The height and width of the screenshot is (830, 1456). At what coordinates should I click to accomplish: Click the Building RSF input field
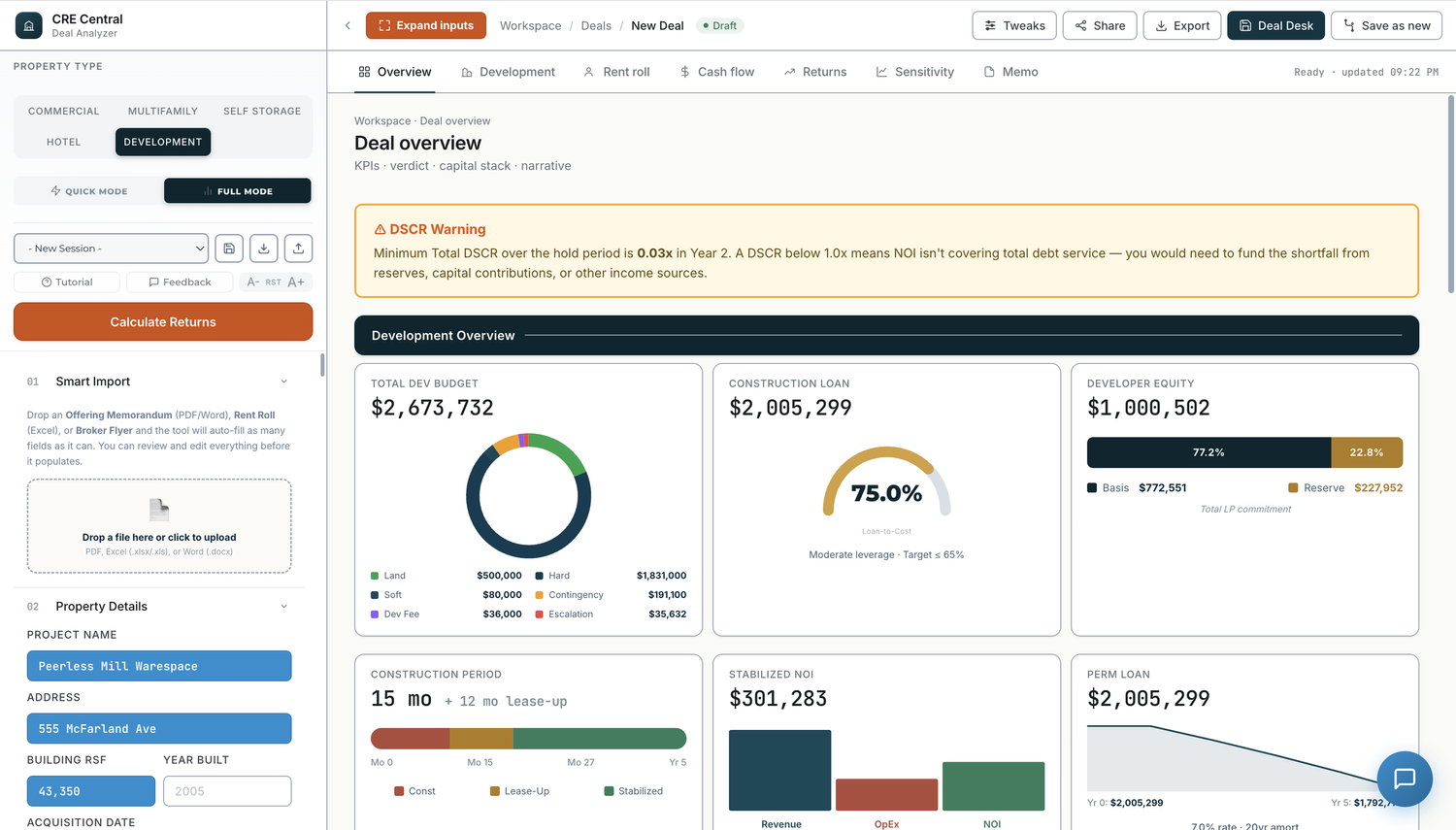91,791
